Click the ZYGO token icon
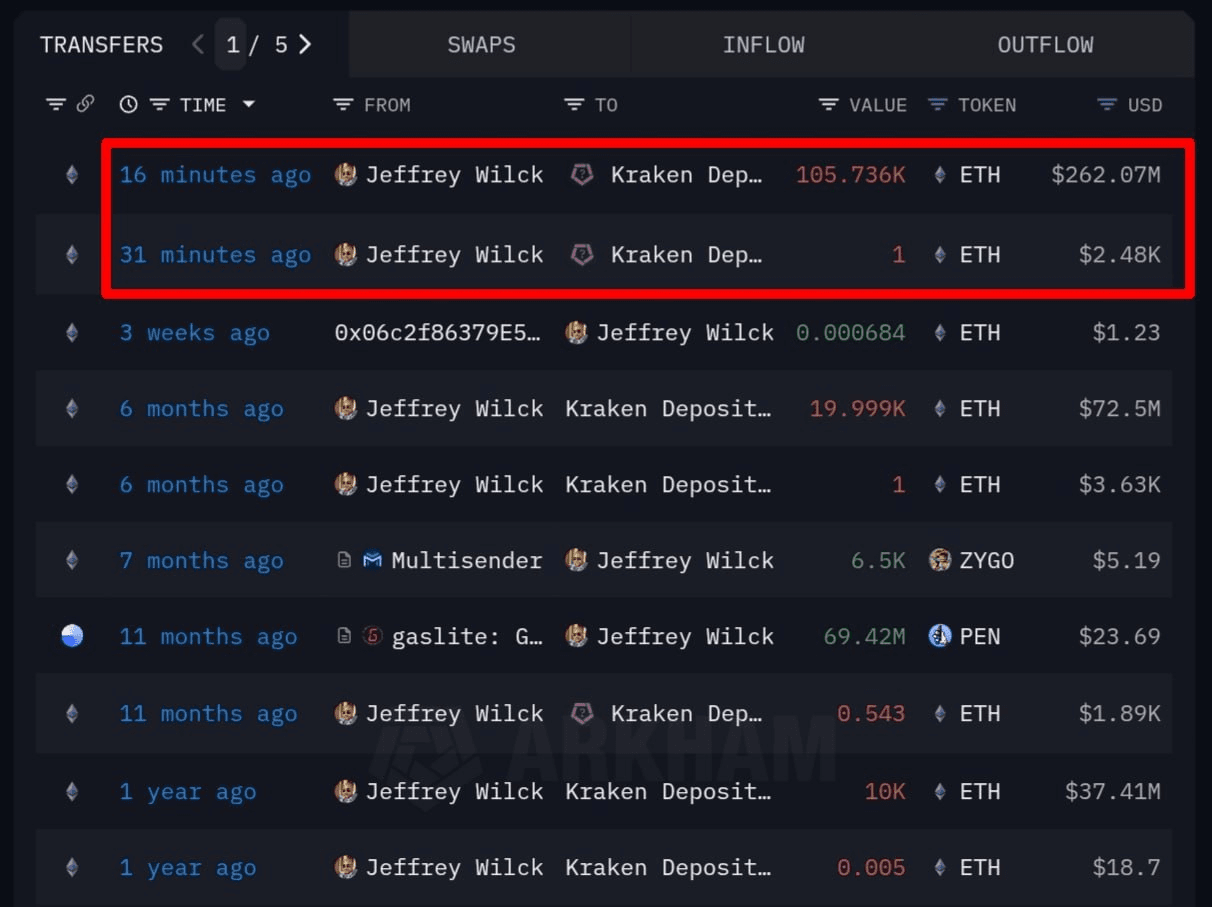Screen dimensions: 1212x907 pyautogui.click(x=939, y=560)
